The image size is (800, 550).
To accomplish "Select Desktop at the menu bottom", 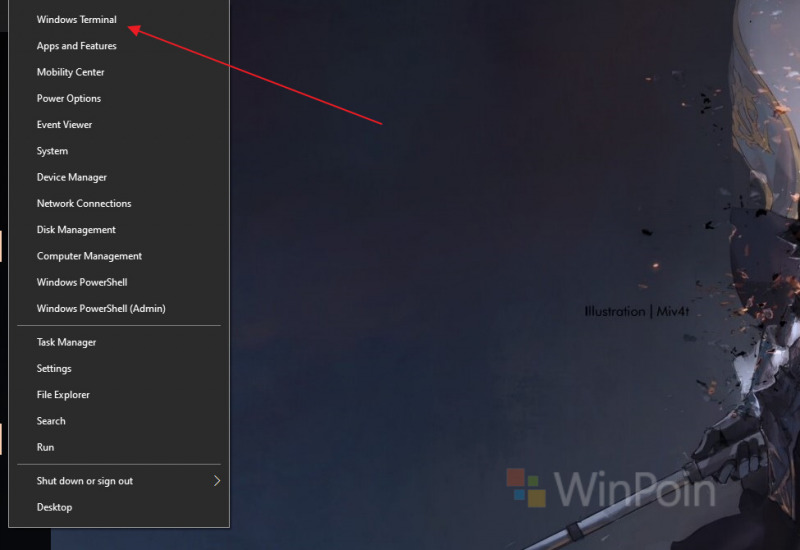I will pos(119,507).
